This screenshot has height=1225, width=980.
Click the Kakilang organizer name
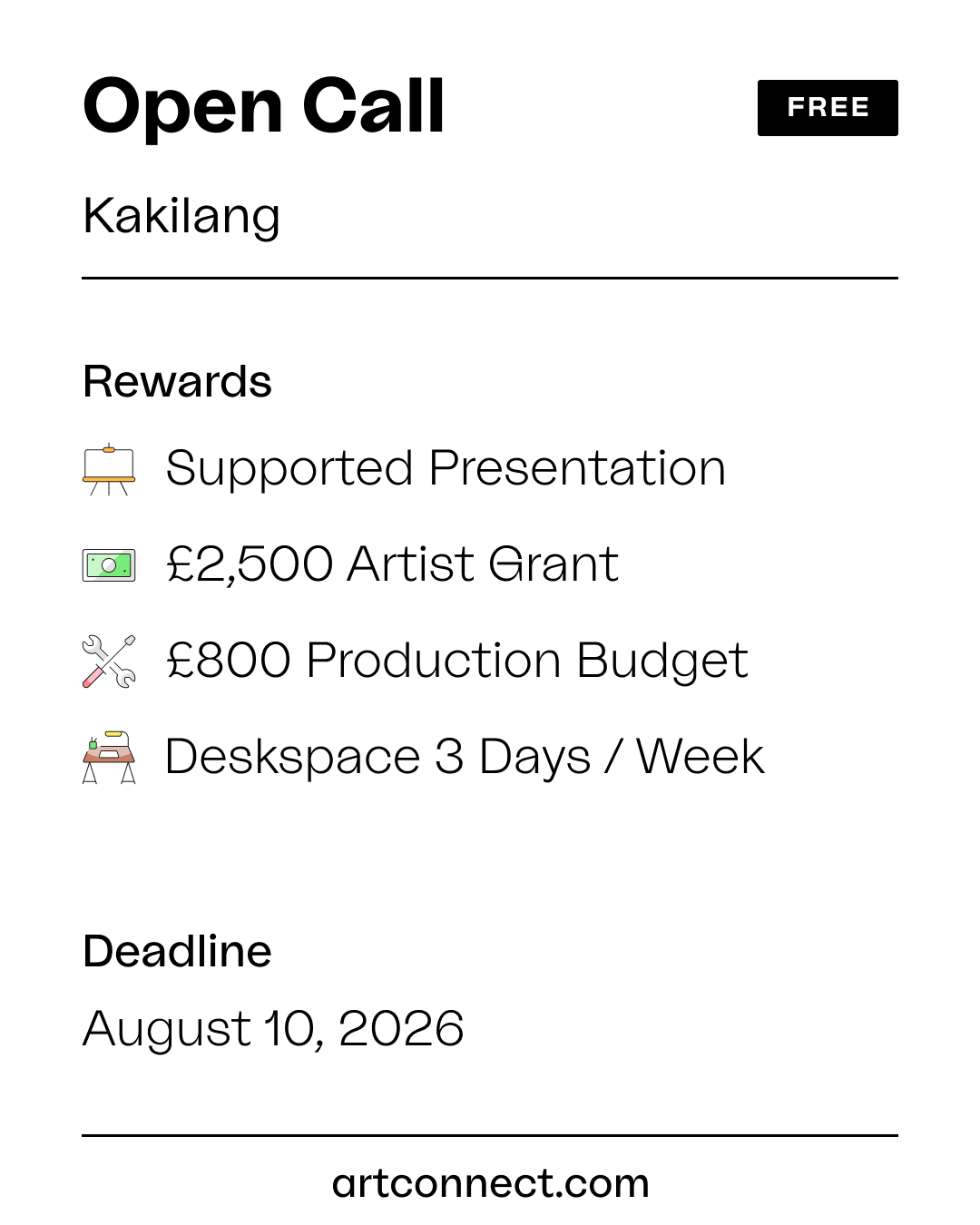point(181,217)
